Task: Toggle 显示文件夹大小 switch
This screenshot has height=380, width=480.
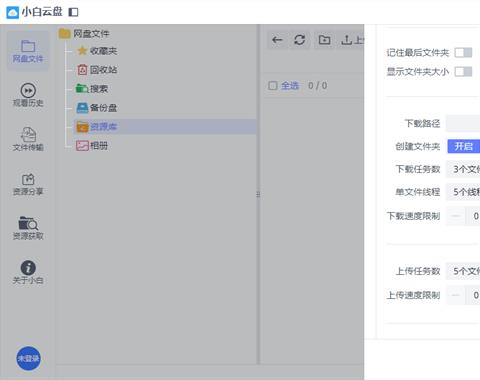Action: coord(463,72)
